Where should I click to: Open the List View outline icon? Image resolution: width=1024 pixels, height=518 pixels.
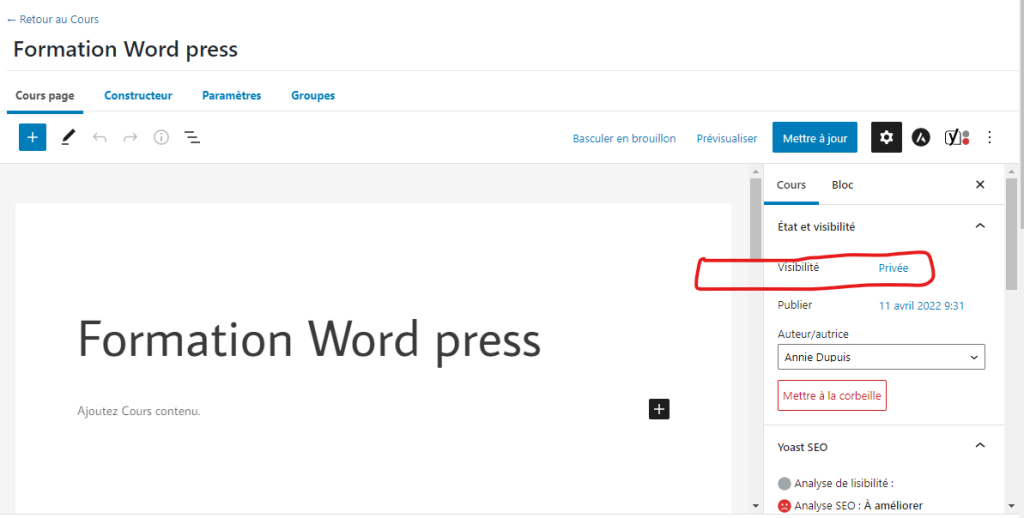coord(192,138)
